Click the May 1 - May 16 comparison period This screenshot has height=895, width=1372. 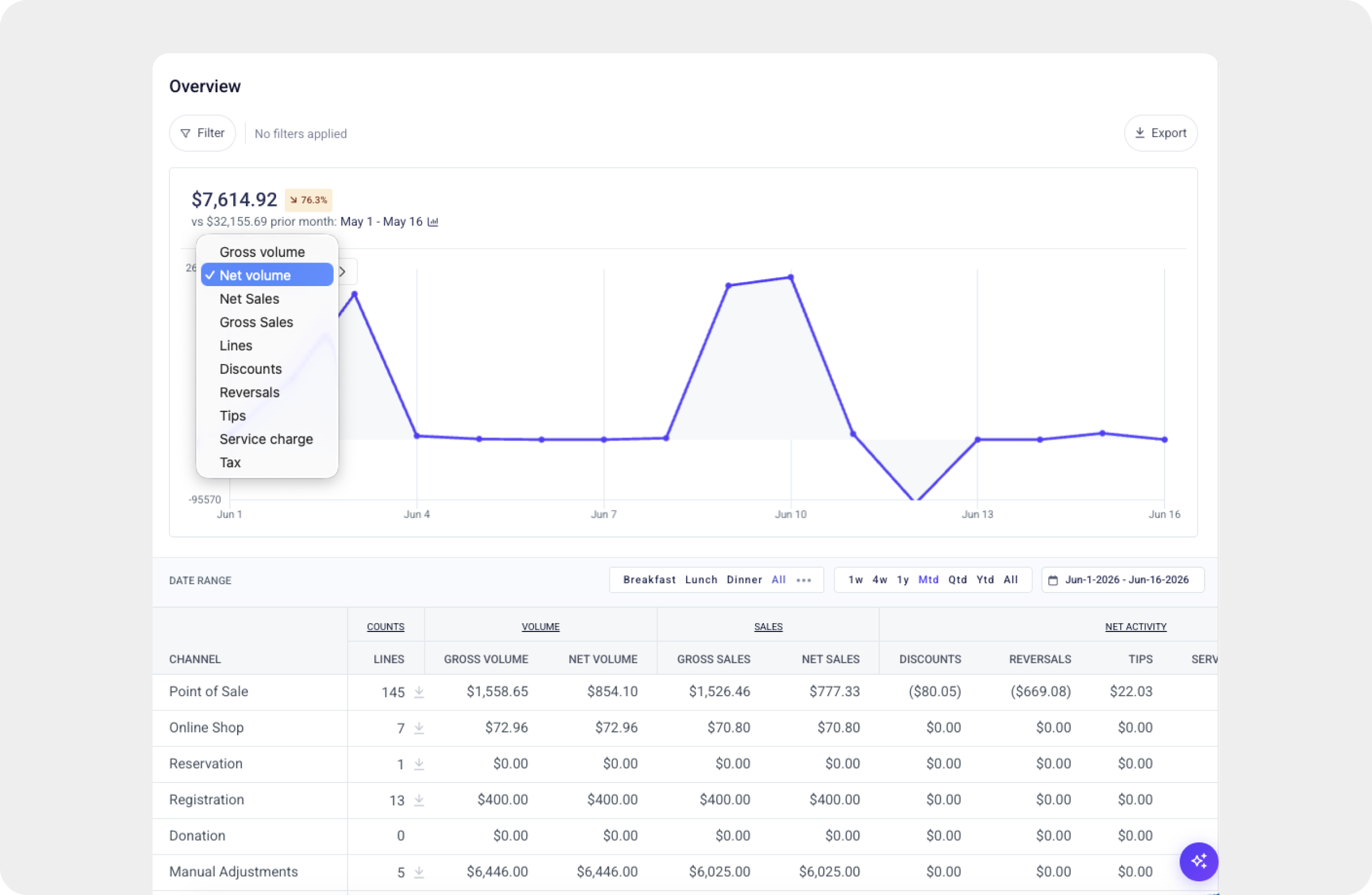[x=381, y=221]
